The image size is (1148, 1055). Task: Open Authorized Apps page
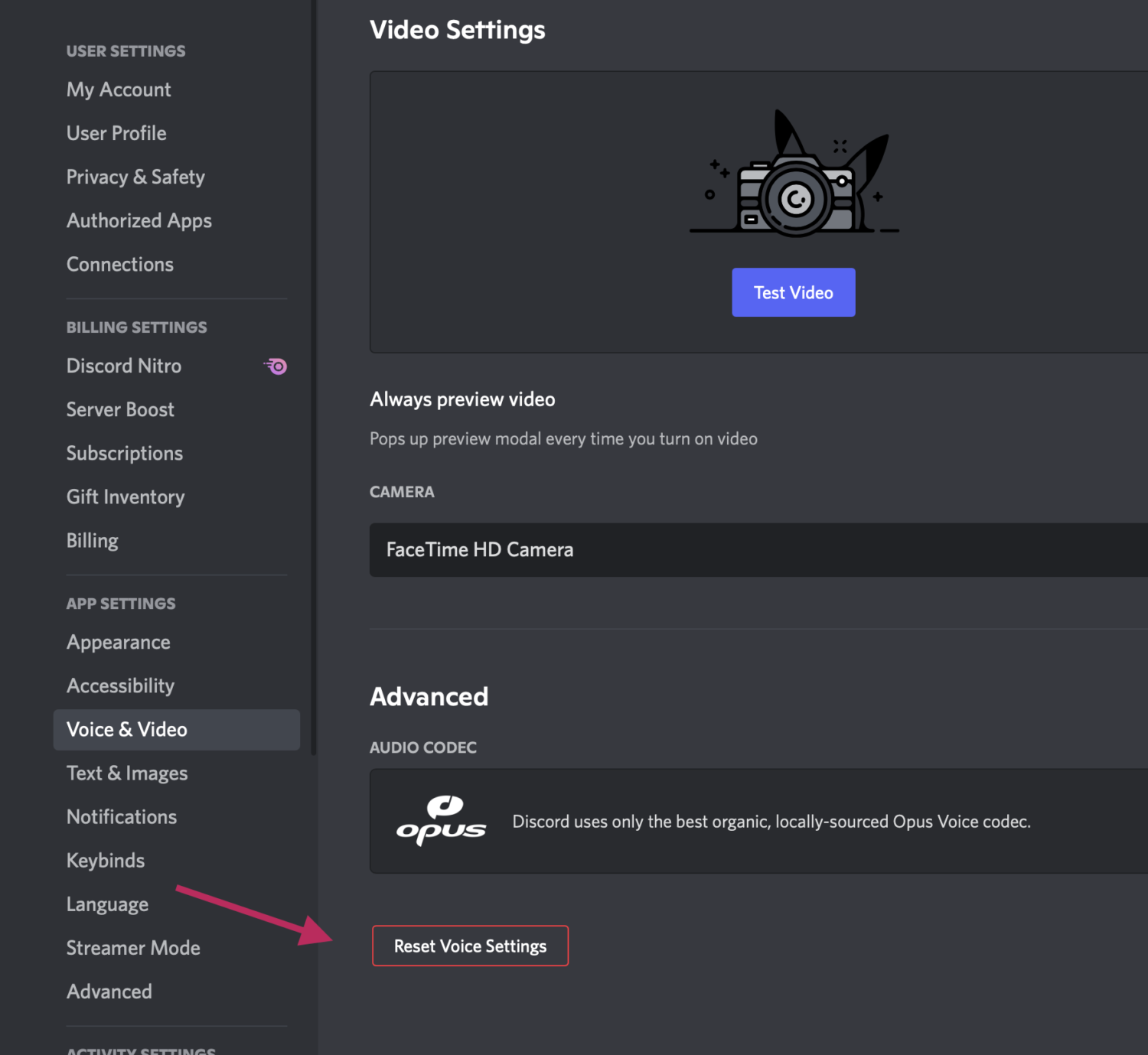[139, 220]
